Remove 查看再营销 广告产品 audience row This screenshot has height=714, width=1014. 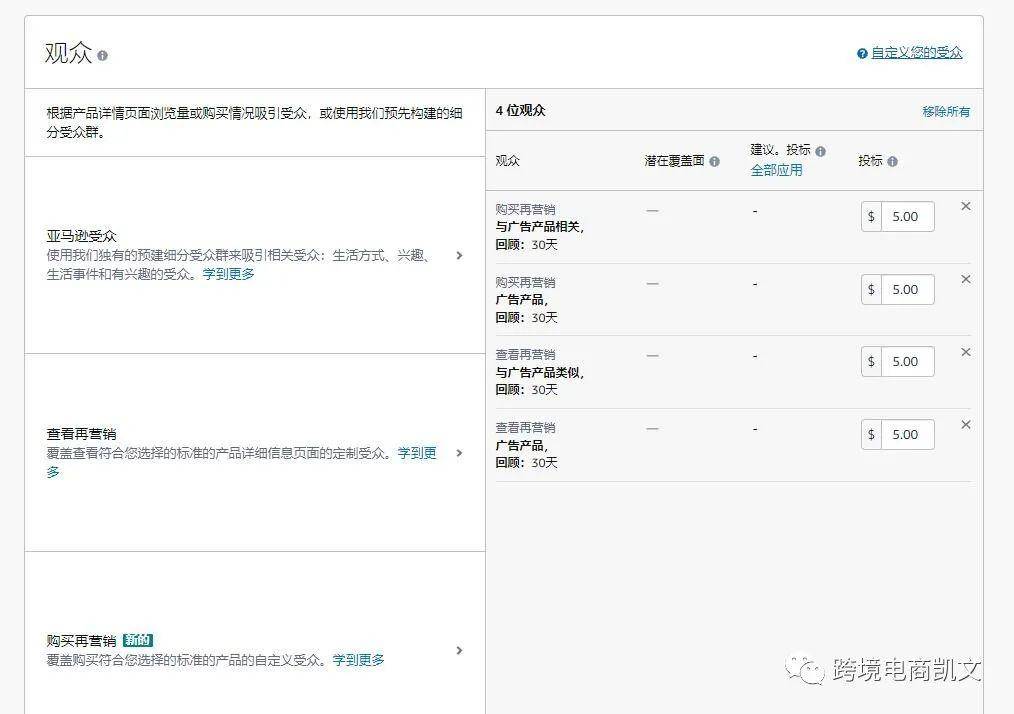pos(965,425)
